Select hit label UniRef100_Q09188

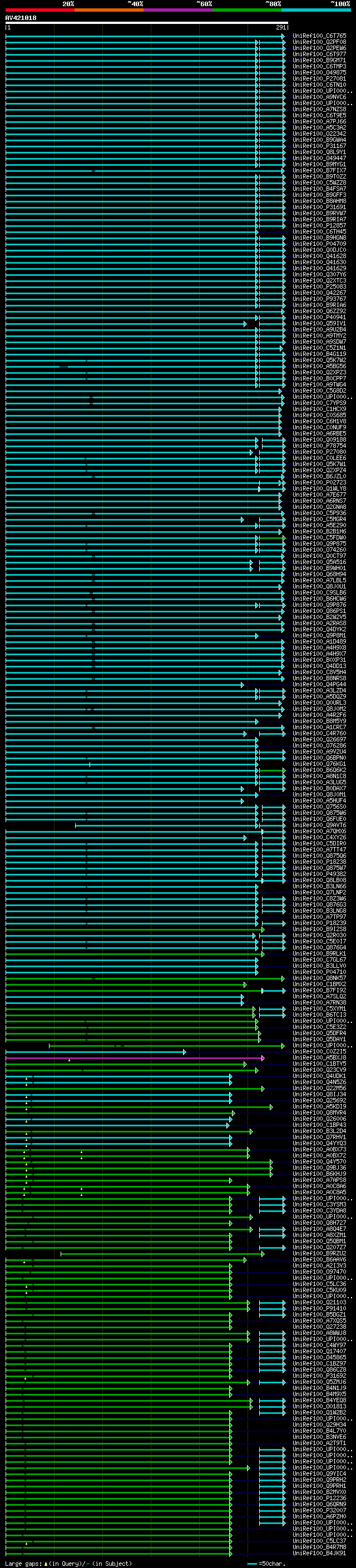coord(319,439)
